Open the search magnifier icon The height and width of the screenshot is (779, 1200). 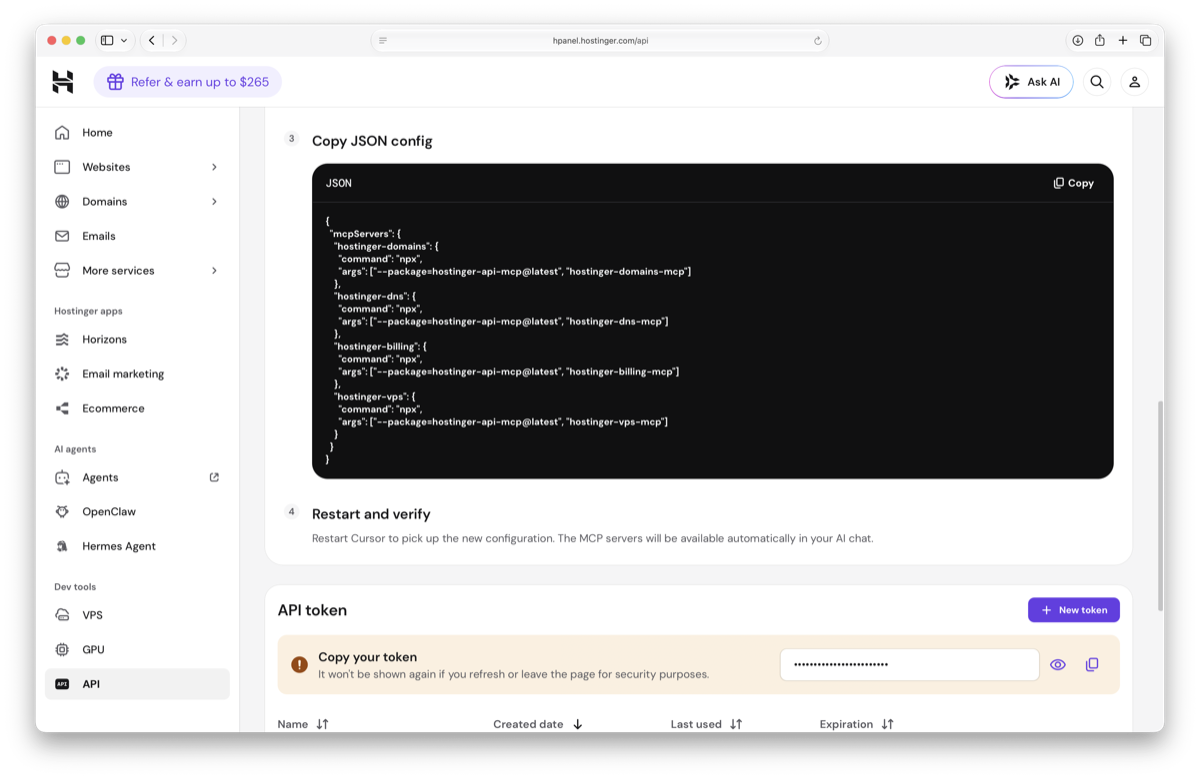tap(1097, 82)
